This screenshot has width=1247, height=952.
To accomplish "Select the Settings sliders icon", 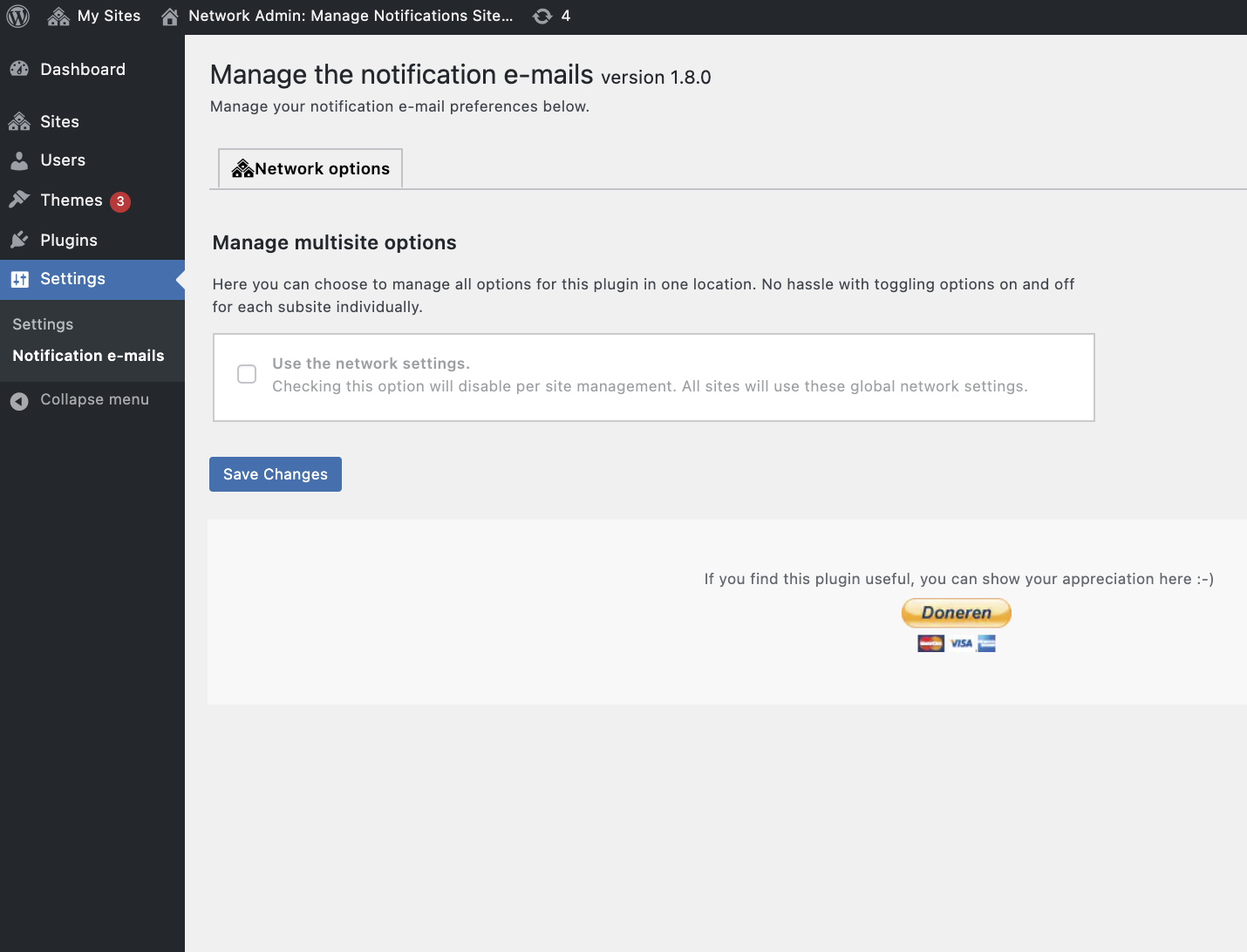I will (x=20, y=279).
